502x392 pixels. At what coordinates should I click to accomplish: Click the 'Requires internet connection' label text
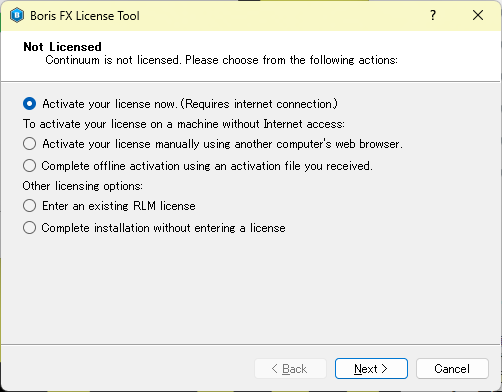coord(259,104)
